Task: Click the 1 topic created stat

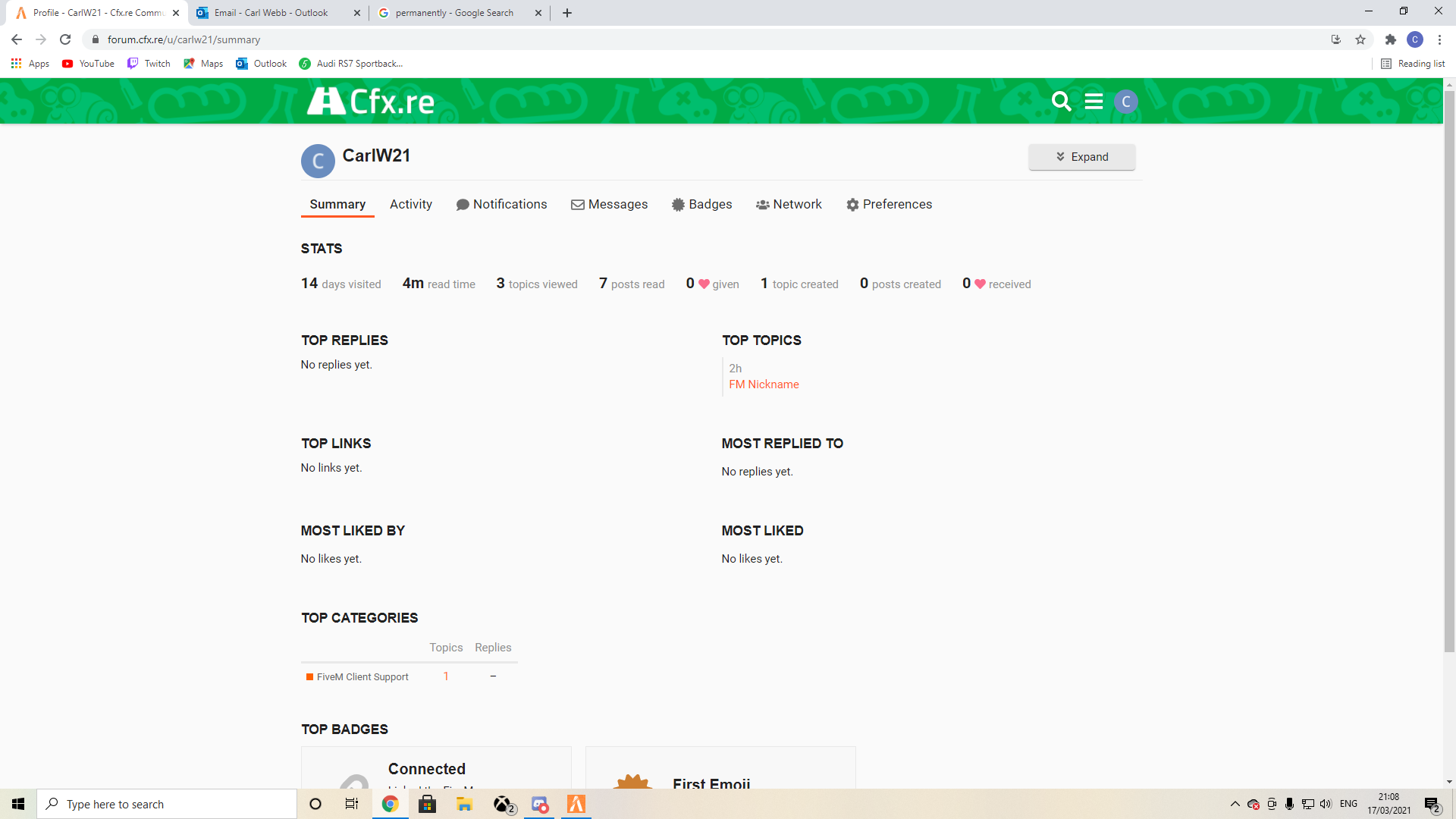Action: point(799,284)
